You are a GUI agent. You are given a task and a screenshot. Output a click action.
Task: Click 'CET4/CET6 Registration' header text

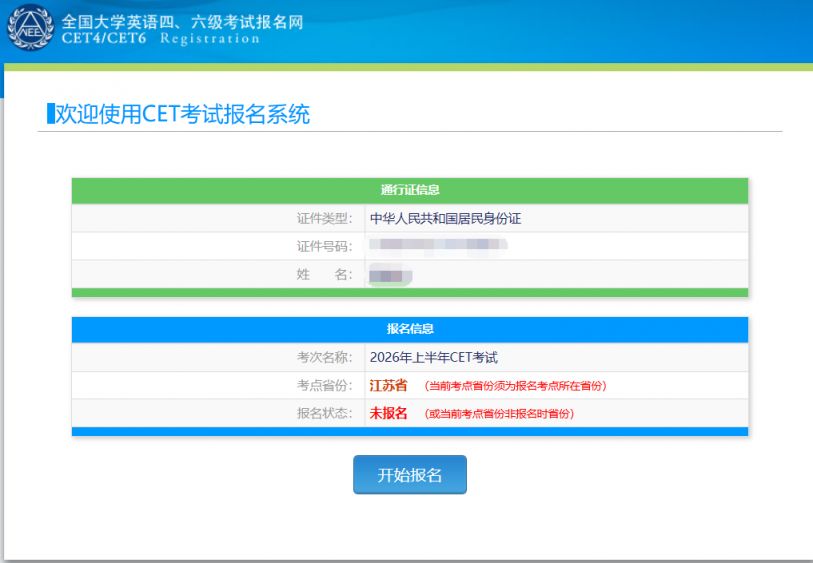coord(161,39)
